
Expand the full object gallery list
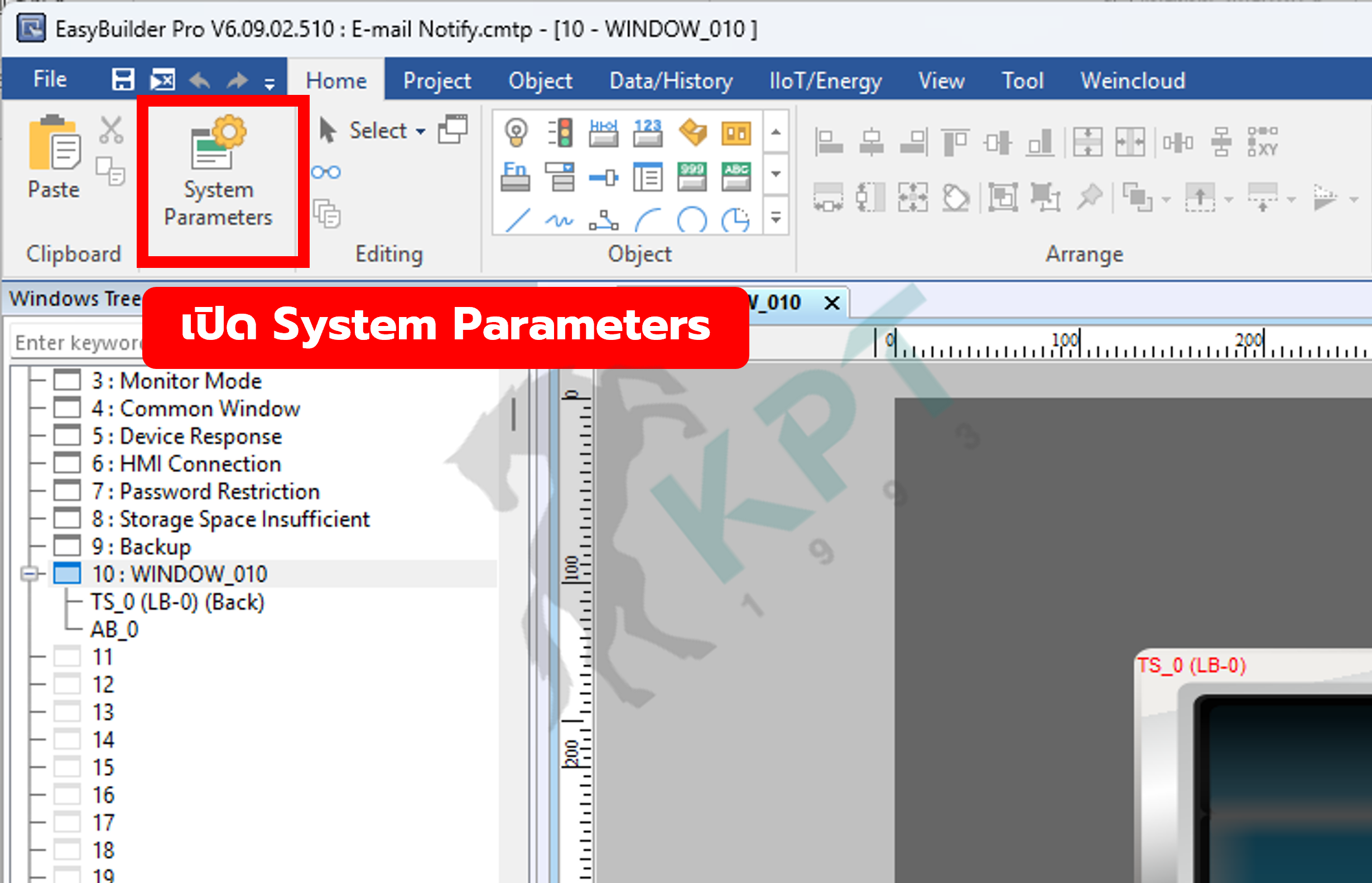776,218
